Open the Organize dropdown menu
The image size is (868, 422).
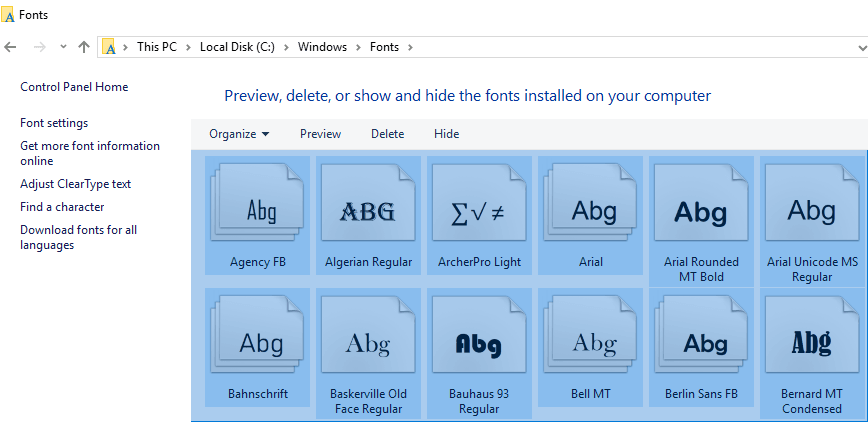[x=239, y=134]
